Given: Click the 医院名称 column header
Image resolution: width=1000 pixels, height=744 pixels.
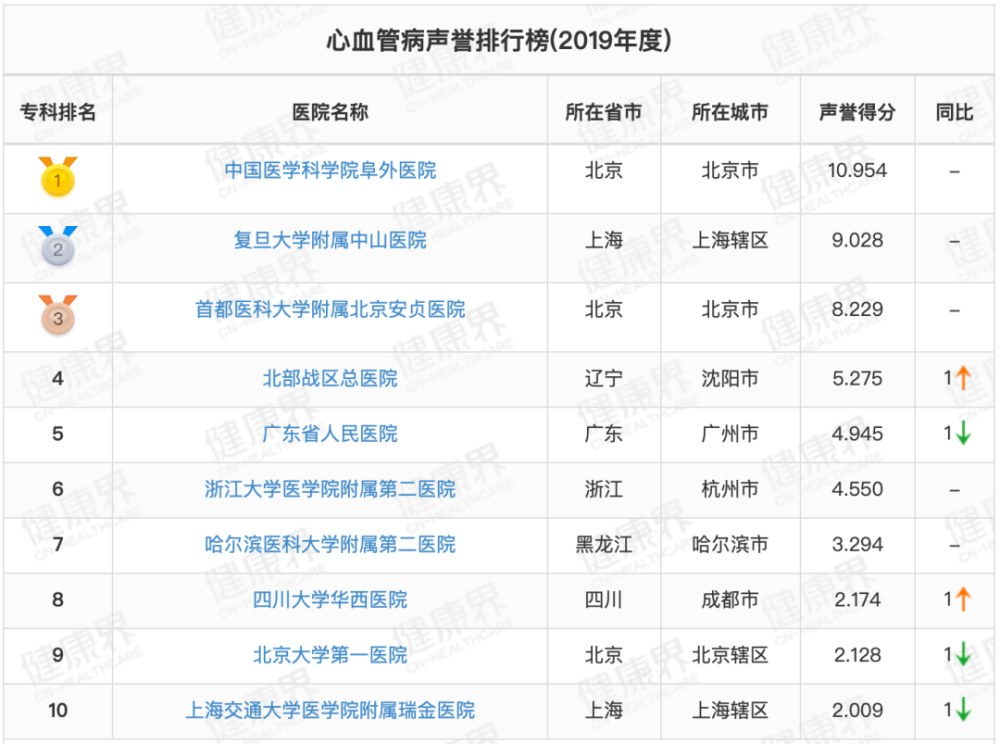Looking at the screenshot, I should pos(330,112).
